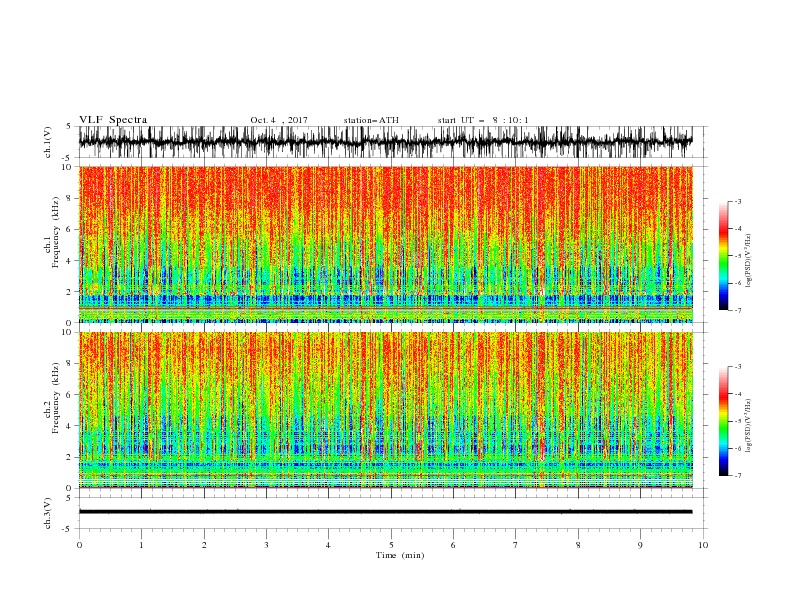The width and height of the screenshot is (792, 612).
Task: Click the ch.2 PSD color scale bar
Action: pos(724,421)
